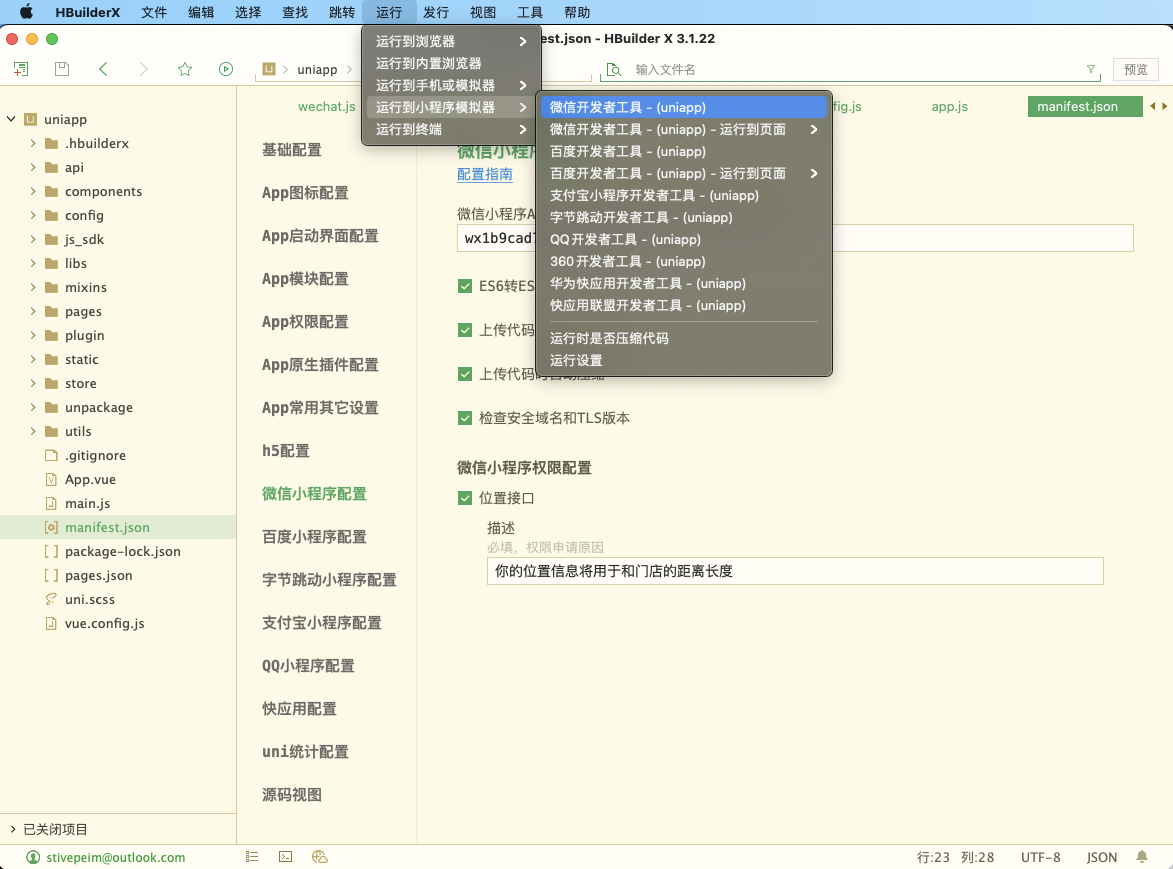The image size is (1173, 869).
Task: Click the tab scroll arrows icon
Action: [1158, 106]
